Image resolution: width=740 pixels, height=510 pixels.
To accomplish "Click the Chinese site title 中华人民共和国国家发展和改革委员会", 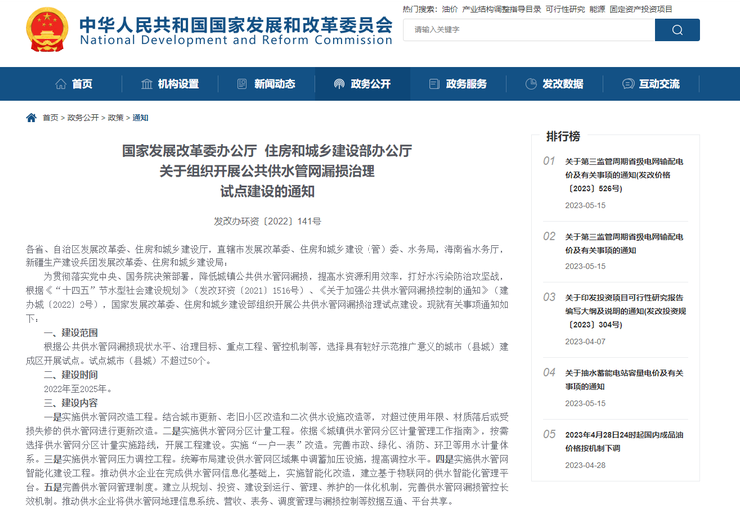I will pos(236,25).
